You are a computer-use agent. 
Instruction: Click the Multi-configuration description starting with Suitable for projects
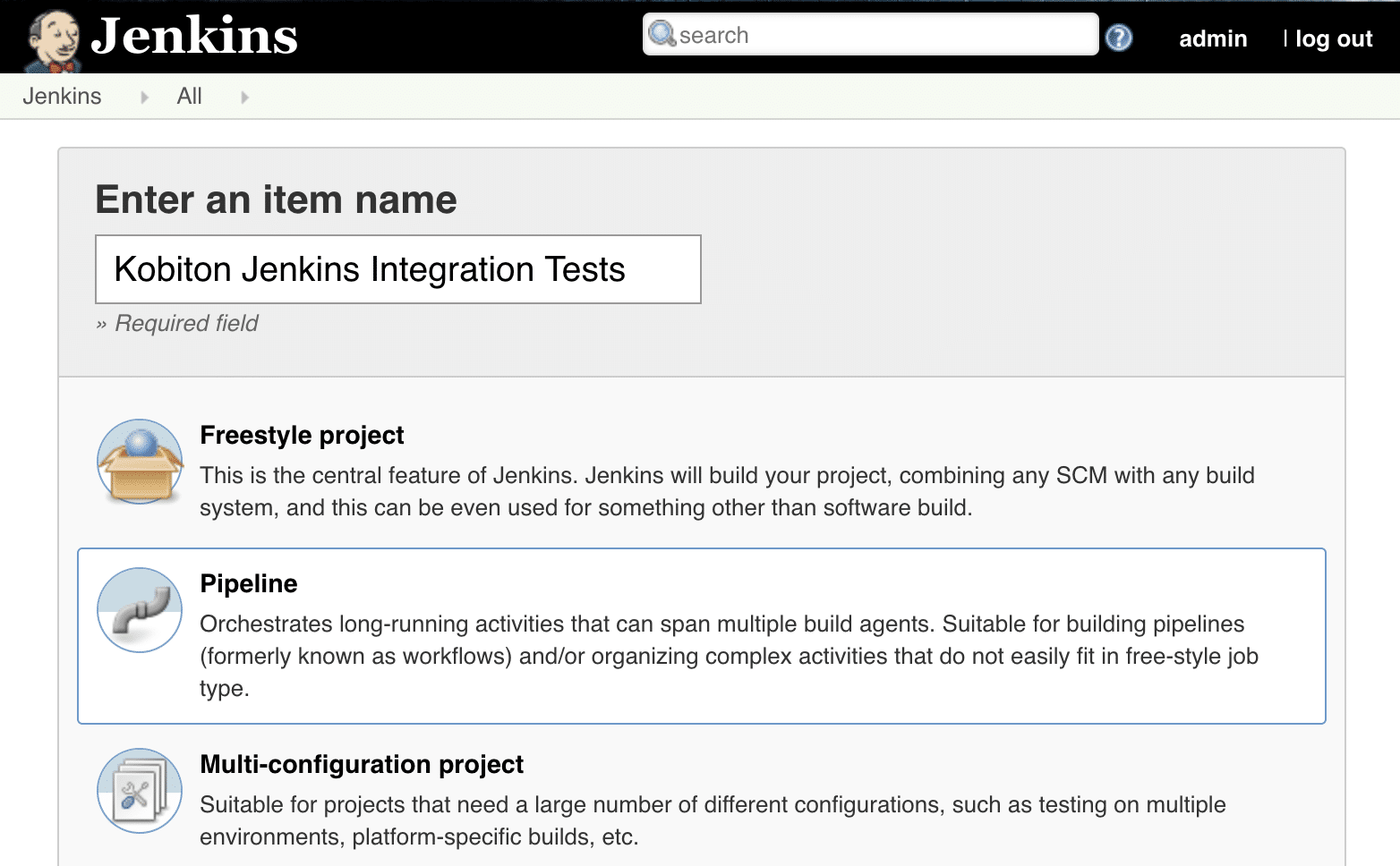pos(713,820)
